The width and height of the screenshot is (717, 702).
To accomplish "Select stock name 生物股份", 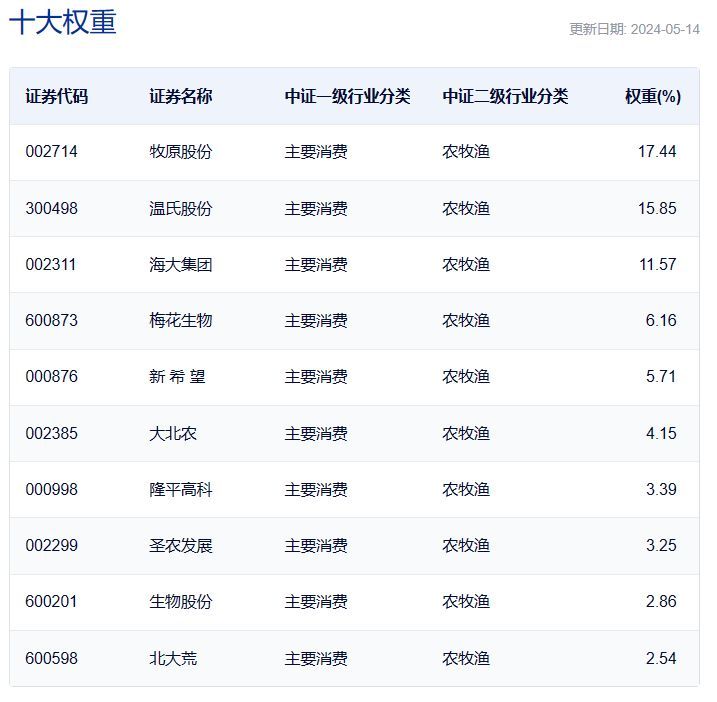I will click(x=181, y=601).
